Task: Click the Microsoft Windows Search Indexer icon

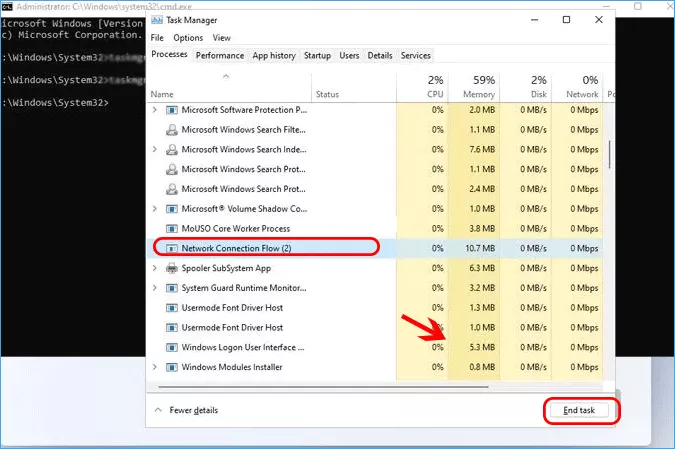Action: (x=172, y=150)
